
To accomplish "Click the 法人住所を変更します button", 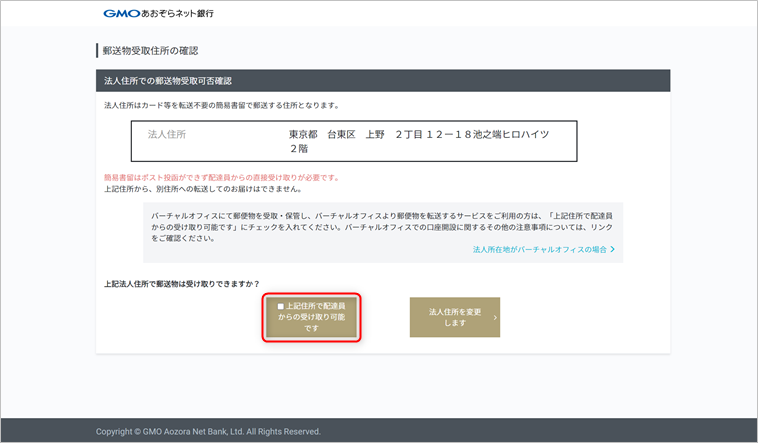I will click(x=454, y=317).
